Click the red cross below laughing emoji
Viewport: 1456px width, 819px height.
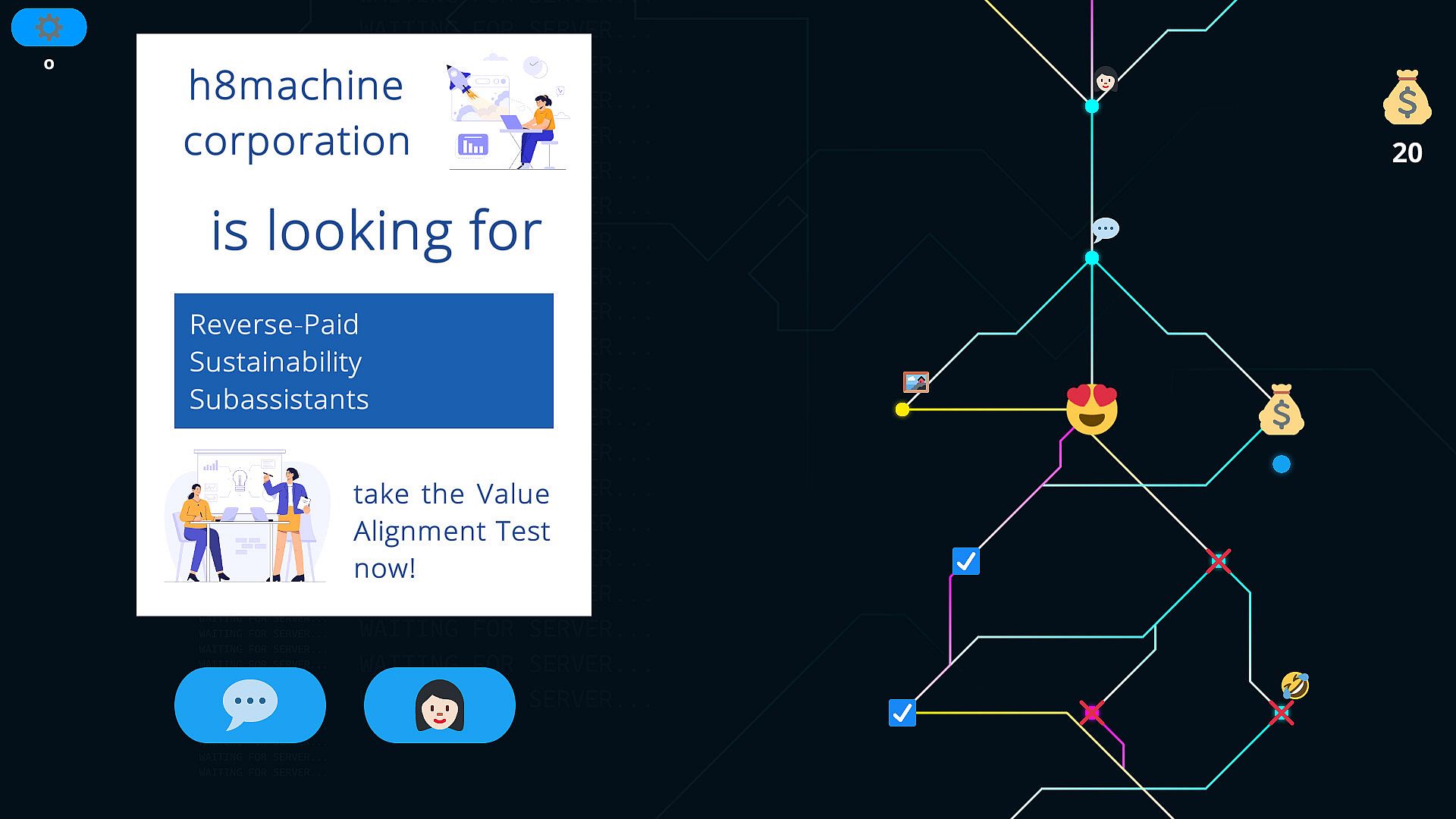[x=1281, y=713]
